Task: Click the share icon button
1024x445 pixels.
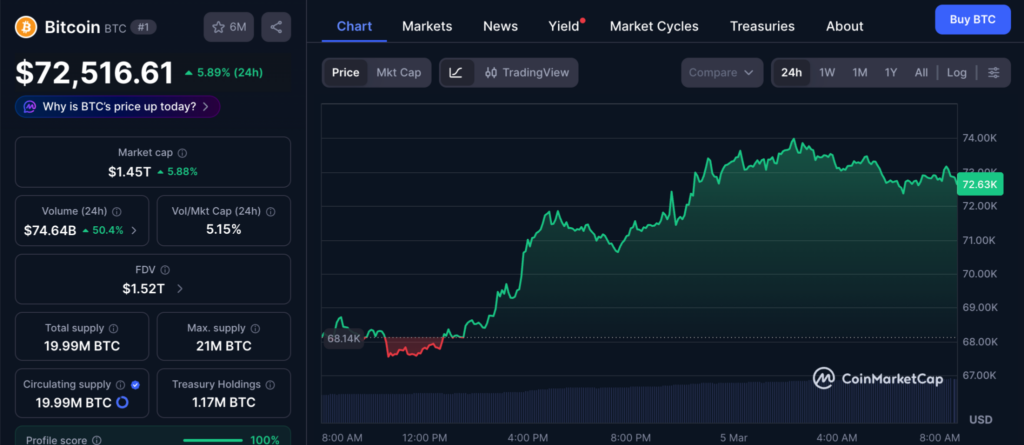Action: [x=276, y=27]
